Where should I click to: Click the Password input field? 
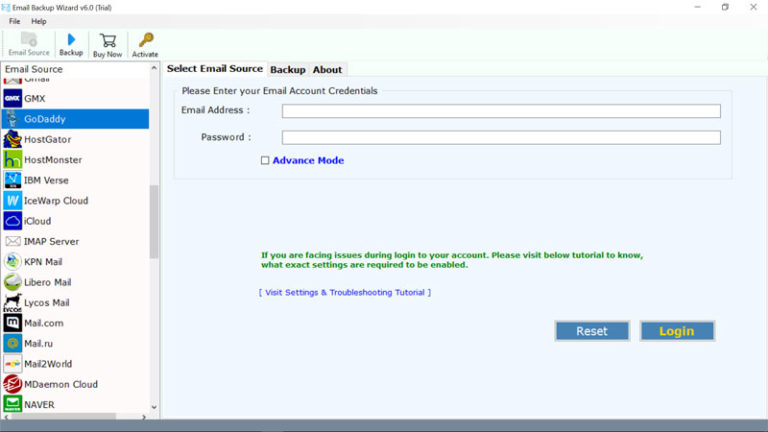tap(501, 138)
